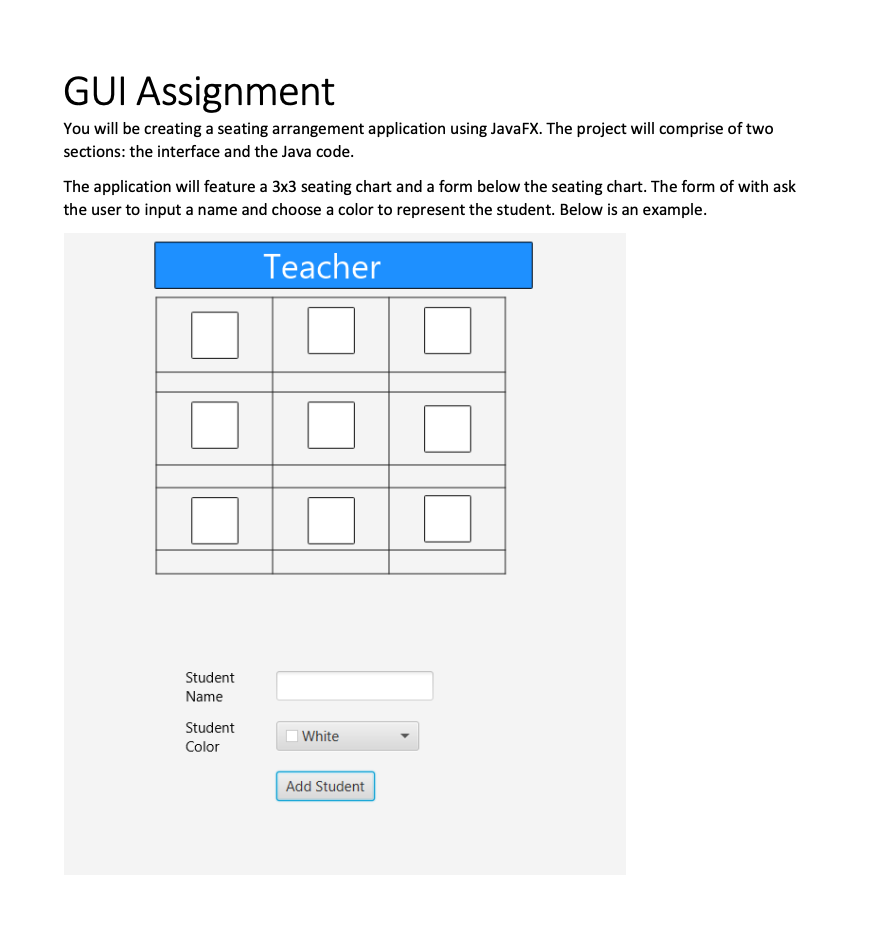Click inside the Student Name text field
This screenshot has width=880, height=942.
354,686
